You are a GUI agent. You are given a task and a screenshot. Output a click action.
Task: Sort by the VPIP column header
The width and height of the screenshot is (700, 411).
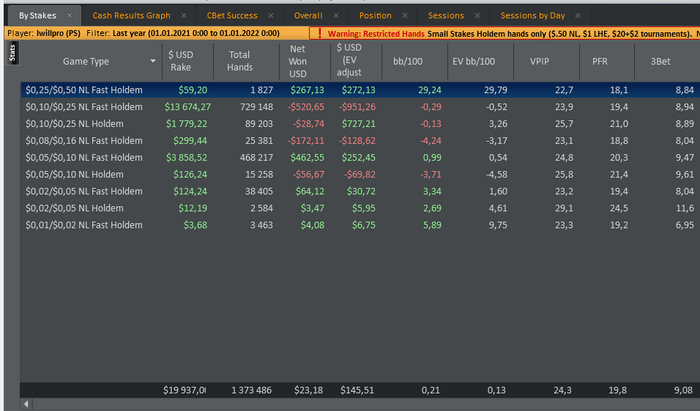coord(545,61)
